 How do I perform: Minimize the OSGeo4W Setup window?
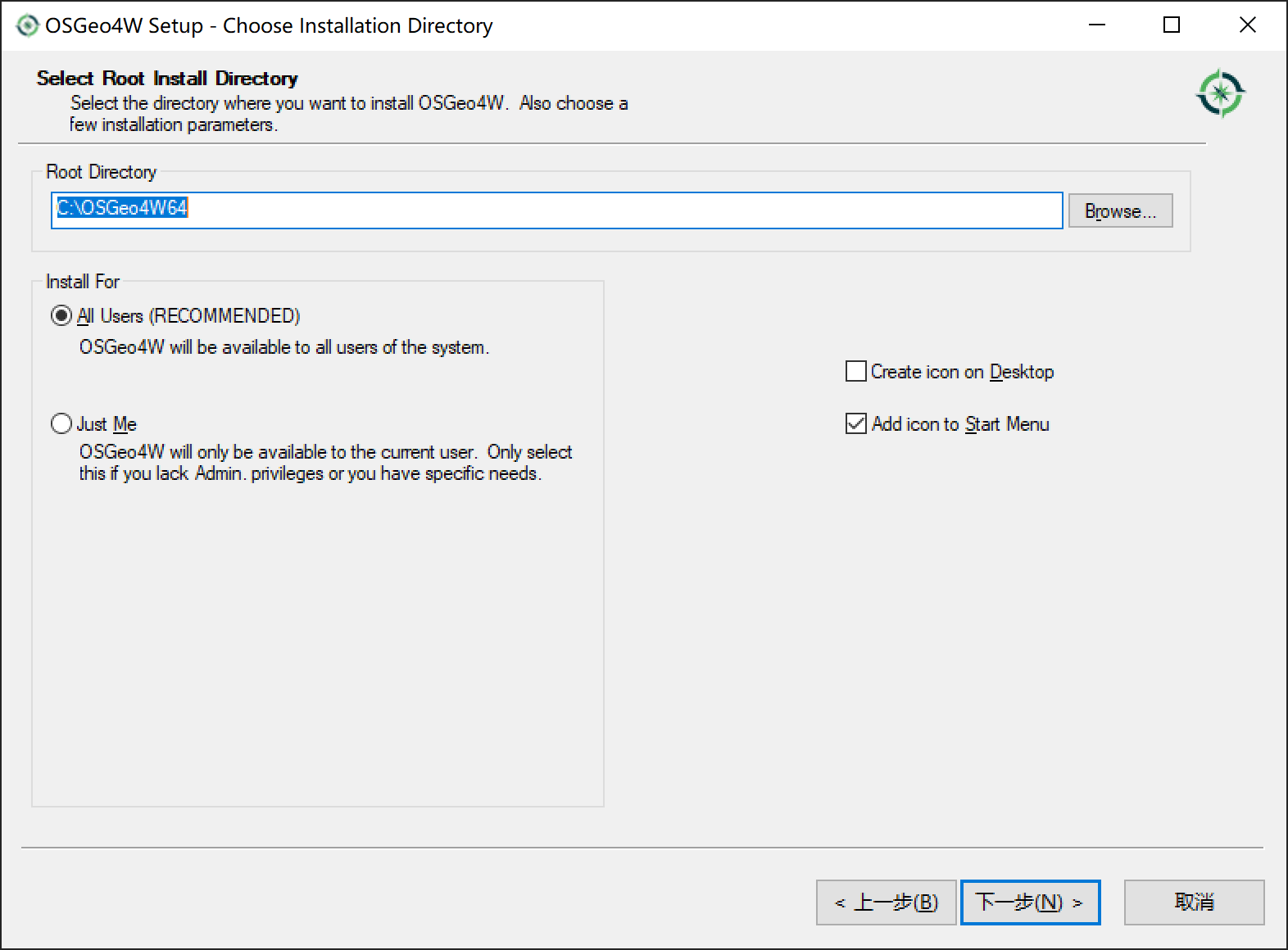pos(1097,25)
